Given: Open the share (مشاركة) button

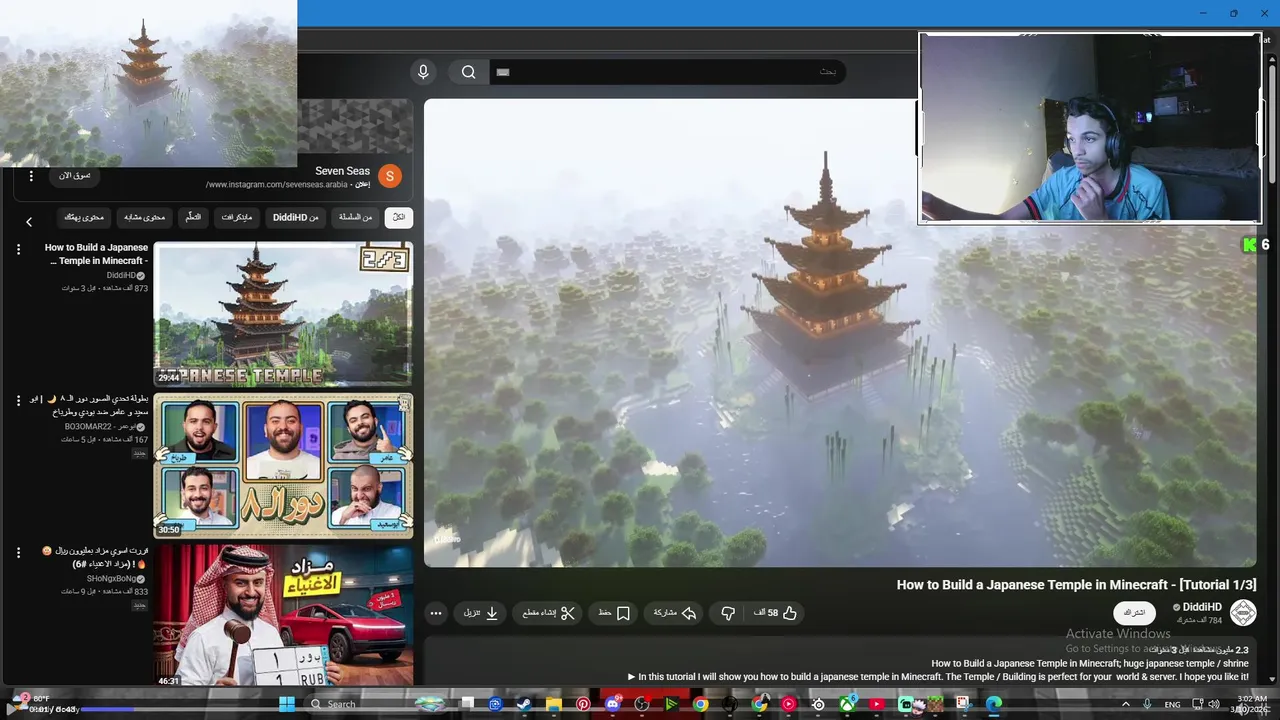Looking at the screenshot, I should 676,613.
